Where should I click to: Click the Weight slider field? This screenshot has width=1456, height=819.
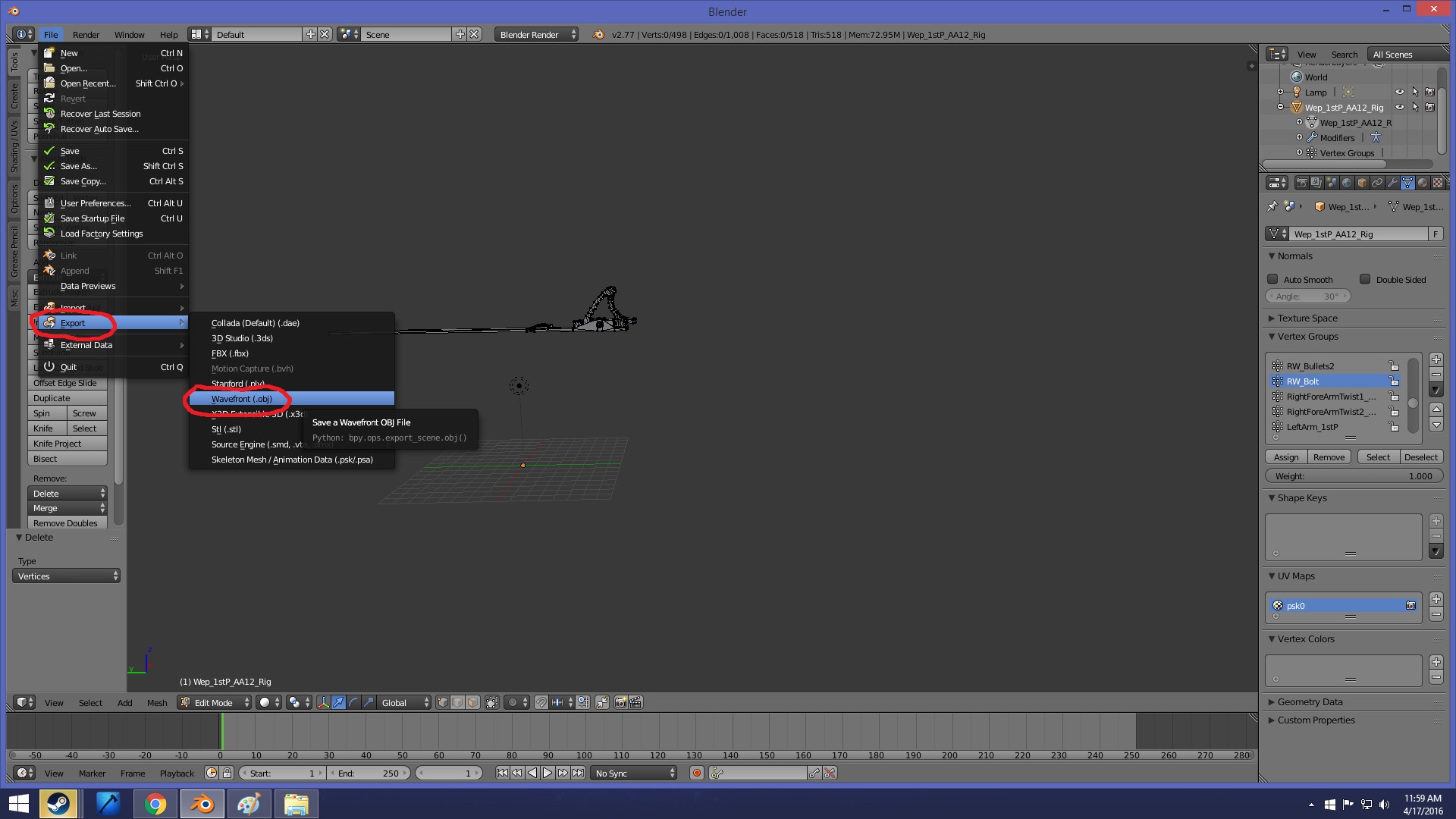(x=1354, y=476)
